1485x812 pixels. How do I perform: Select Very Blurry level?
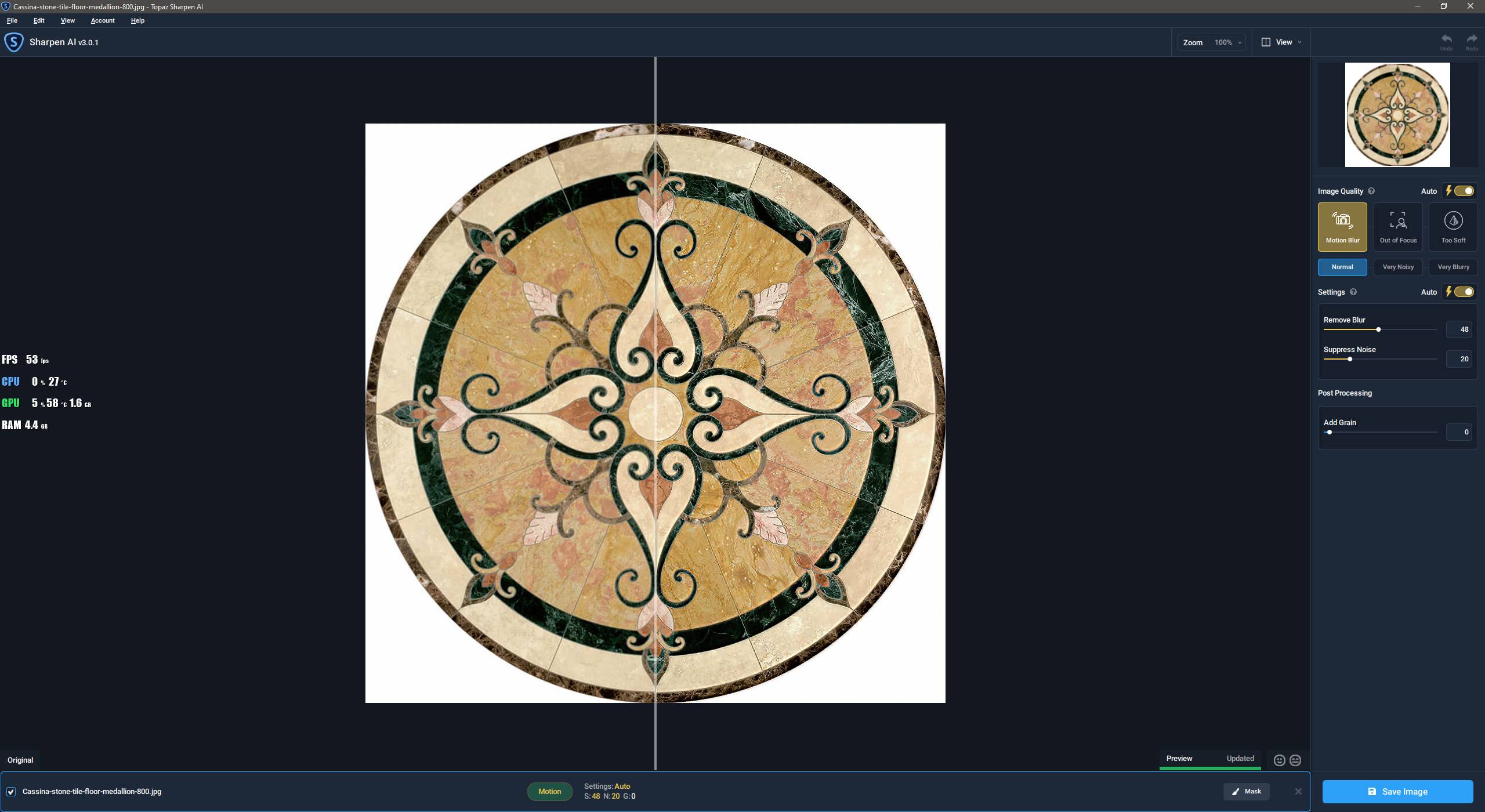click(x=1453, y=267)
